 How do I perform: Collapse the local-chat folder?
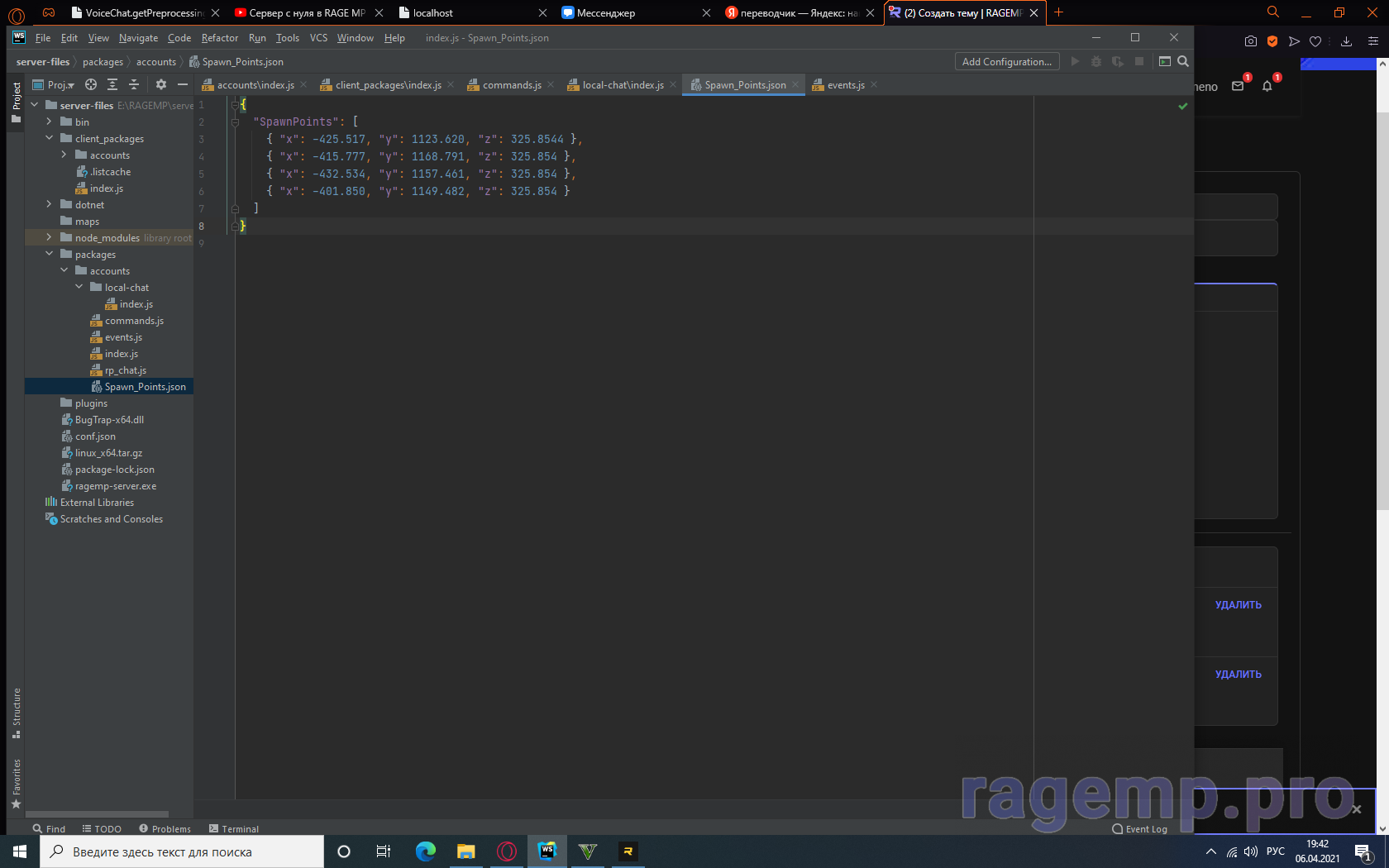[x=79, y=287]
